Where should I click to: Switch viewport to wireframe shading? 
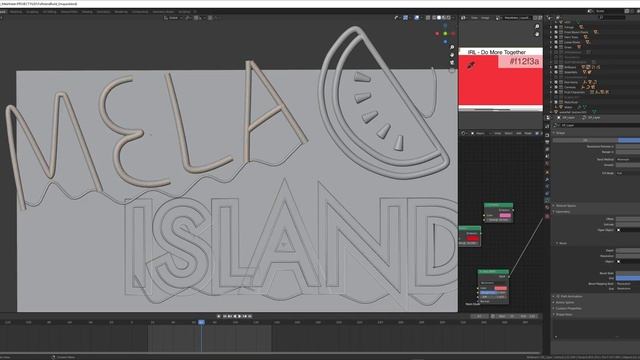pos(434,18)
